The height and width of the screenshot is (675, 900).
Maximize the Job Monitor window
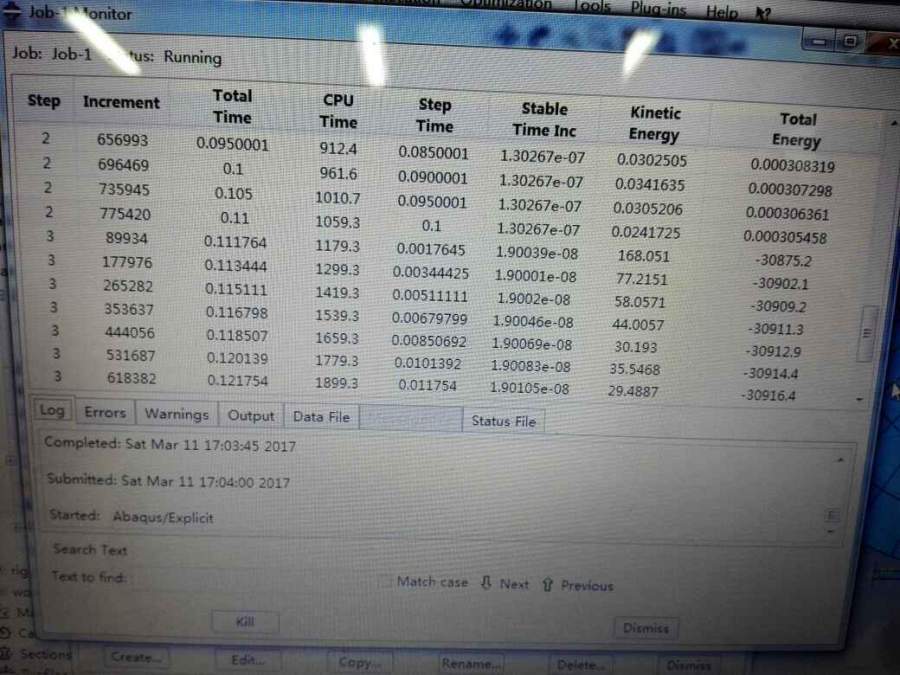850,42
